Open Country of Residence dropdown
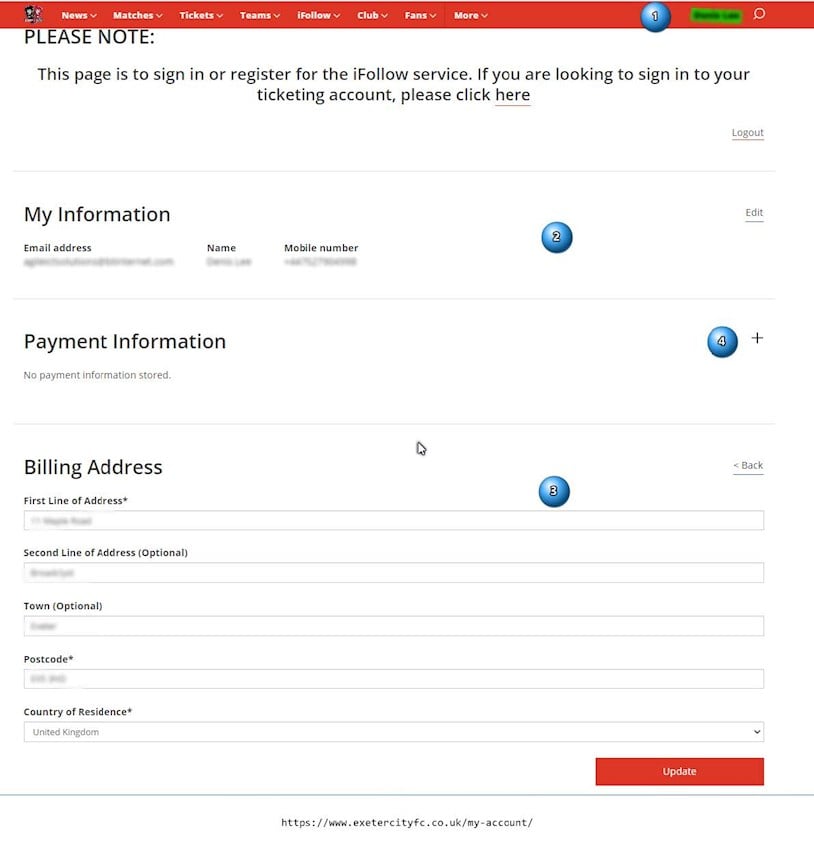 393,732
